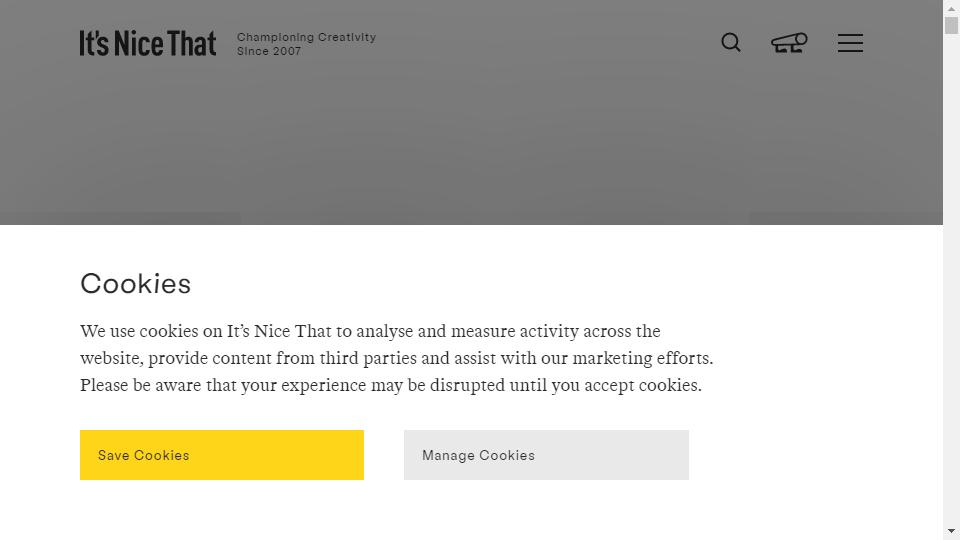Click the Manage Cookies label text
960x540 pixels.
pos(478,456)
